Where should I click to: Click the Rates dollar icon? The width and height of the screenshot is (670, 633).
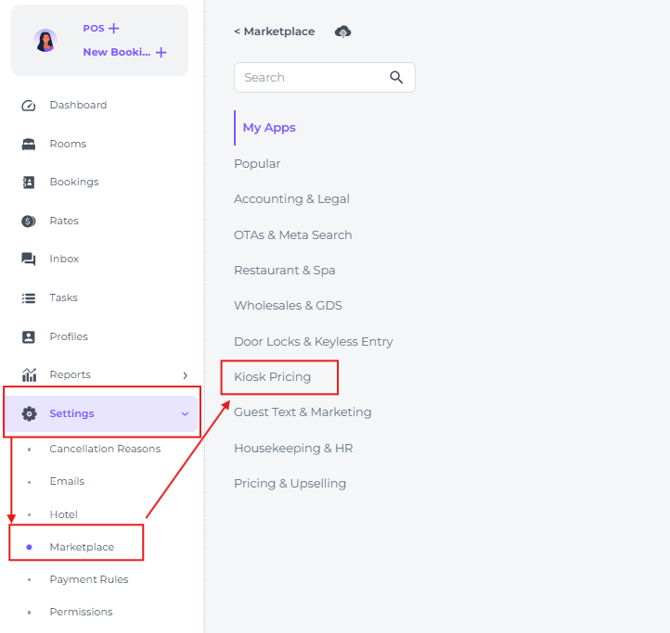pos(29,221)
